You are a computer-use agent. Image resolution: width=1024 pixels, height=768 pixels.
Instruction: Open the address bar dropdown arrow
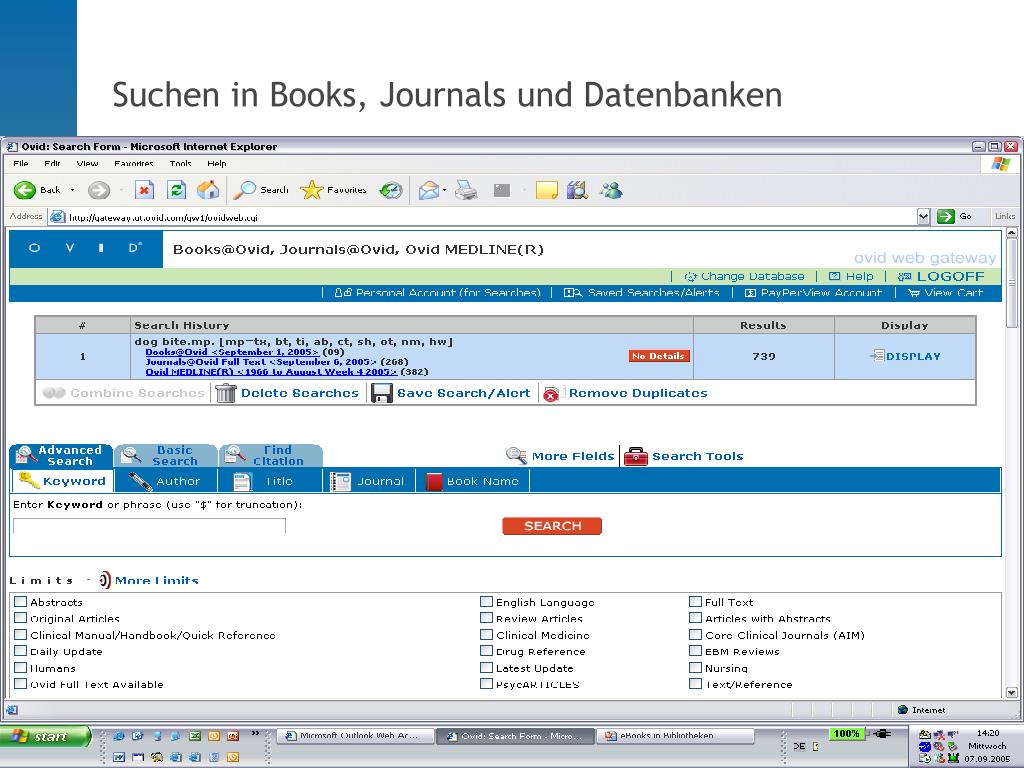tap(923, 217)
